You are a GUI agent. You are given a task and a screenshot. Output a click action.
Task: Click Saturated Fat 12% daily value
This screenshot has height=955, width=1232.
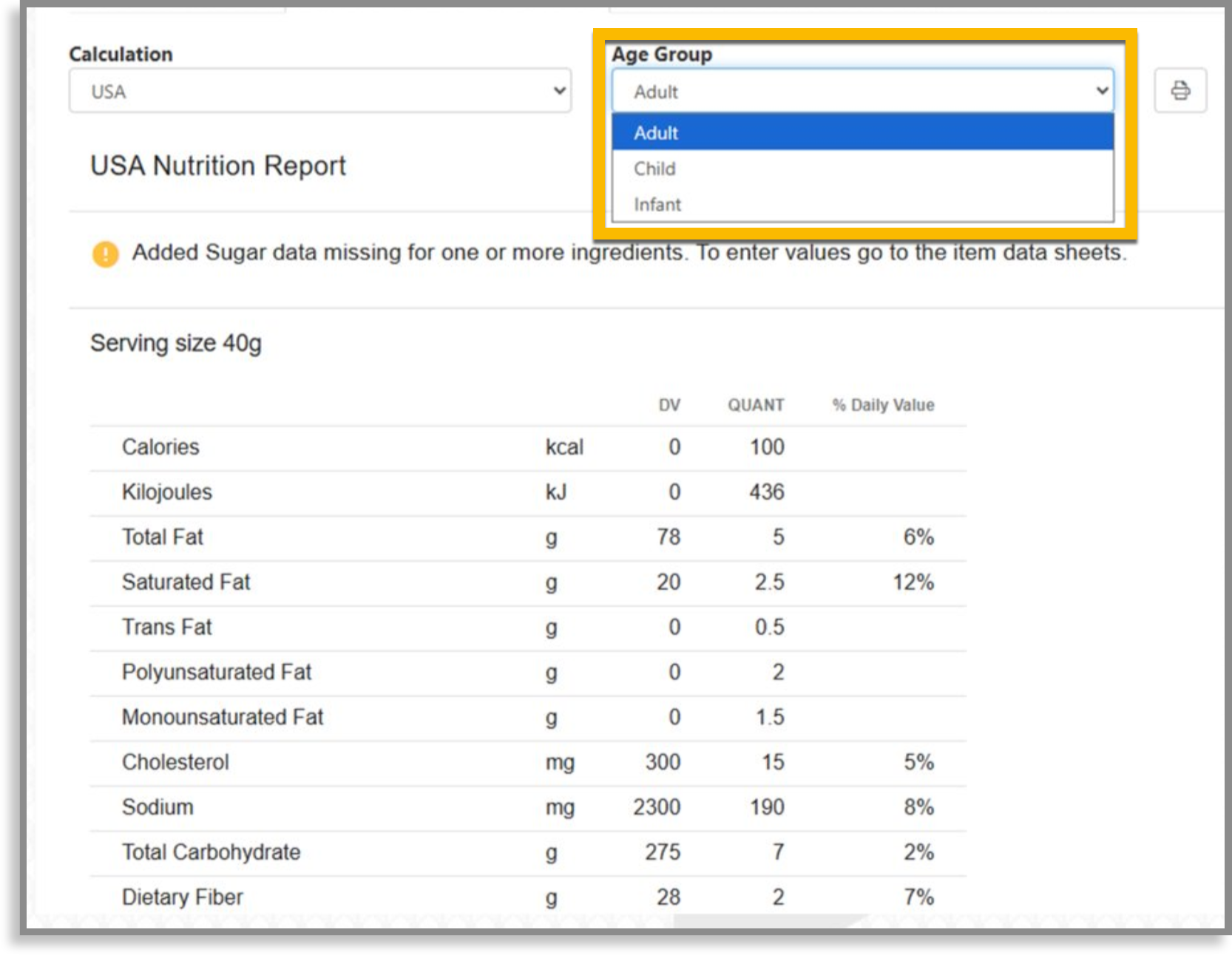click(x=913, y=582)
